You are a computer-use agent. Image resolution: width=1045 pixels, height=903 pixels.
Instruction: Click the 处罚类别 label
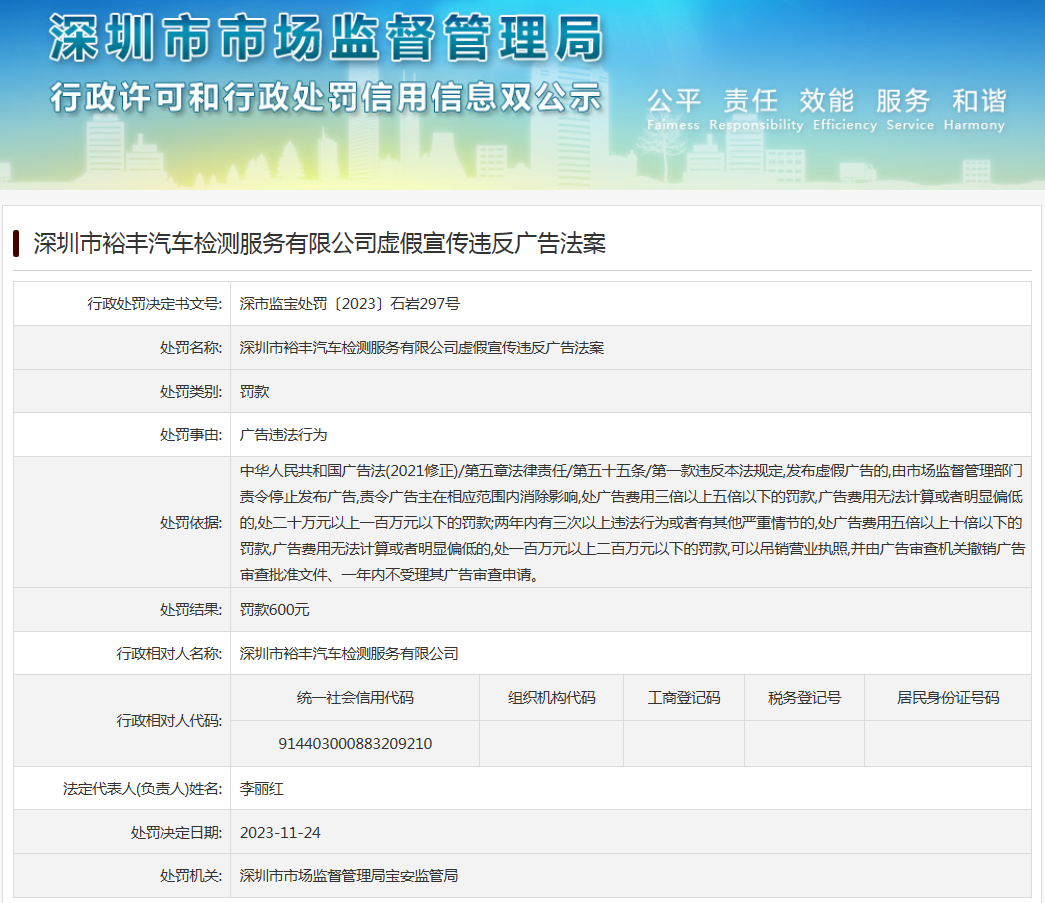point(191,392)
